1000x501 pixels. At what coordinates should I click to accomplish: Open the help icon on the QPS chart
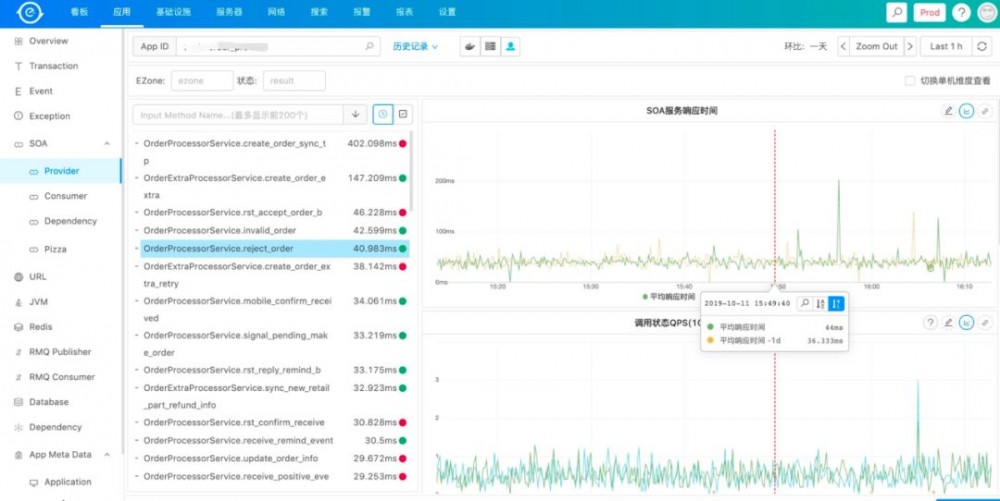click(930, 323)
